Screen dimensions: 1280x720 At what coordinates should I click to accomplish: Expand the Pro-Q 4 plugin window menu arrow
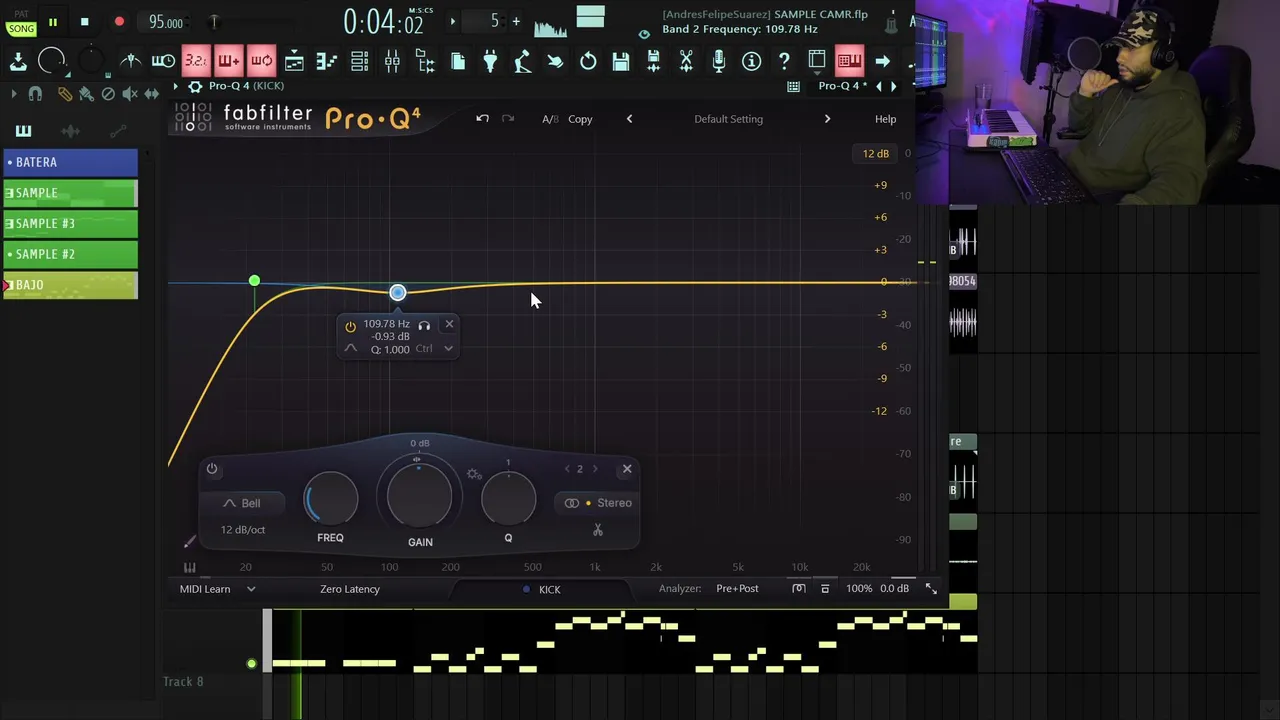point(176,86)
